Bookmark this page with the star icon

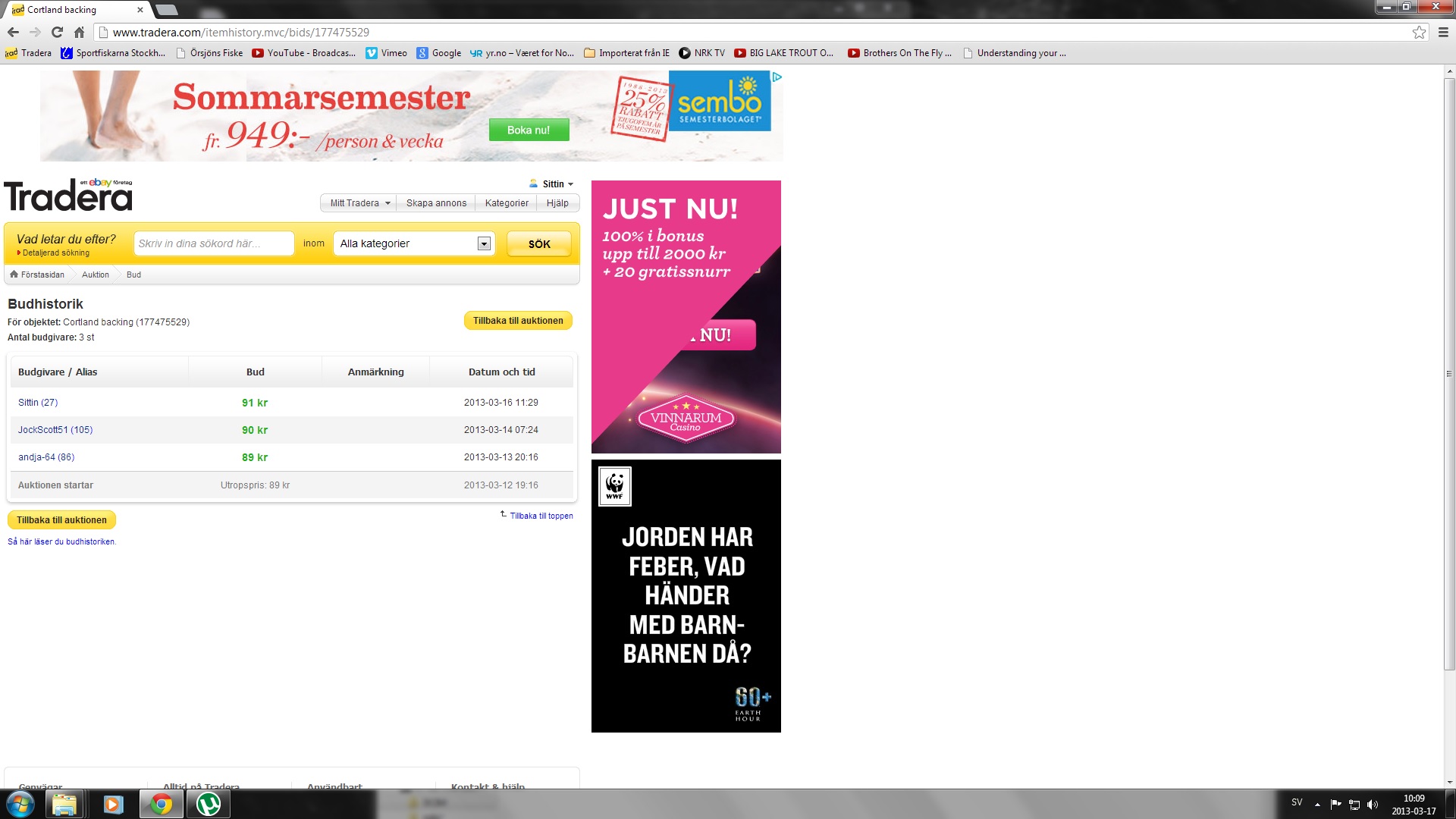(1419, 32)
